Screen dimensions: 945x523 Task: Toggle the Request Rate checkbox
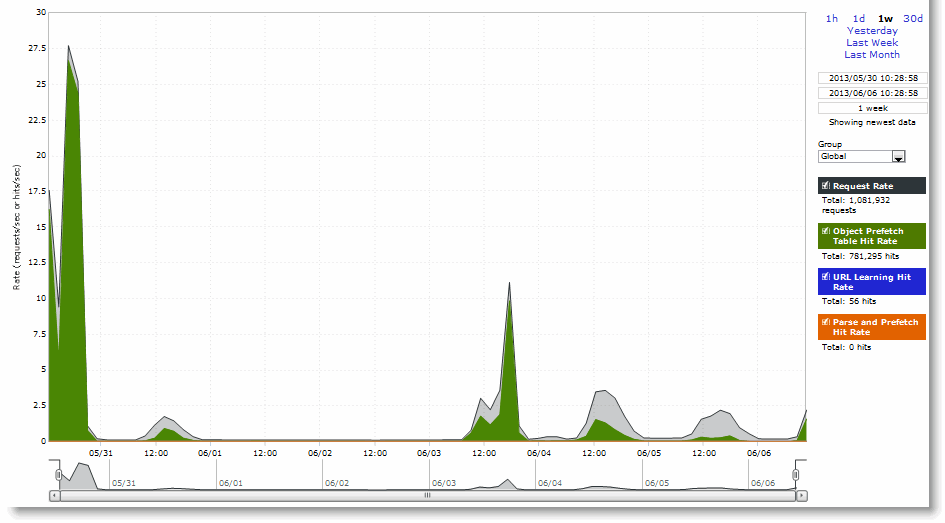pos(826,186)
